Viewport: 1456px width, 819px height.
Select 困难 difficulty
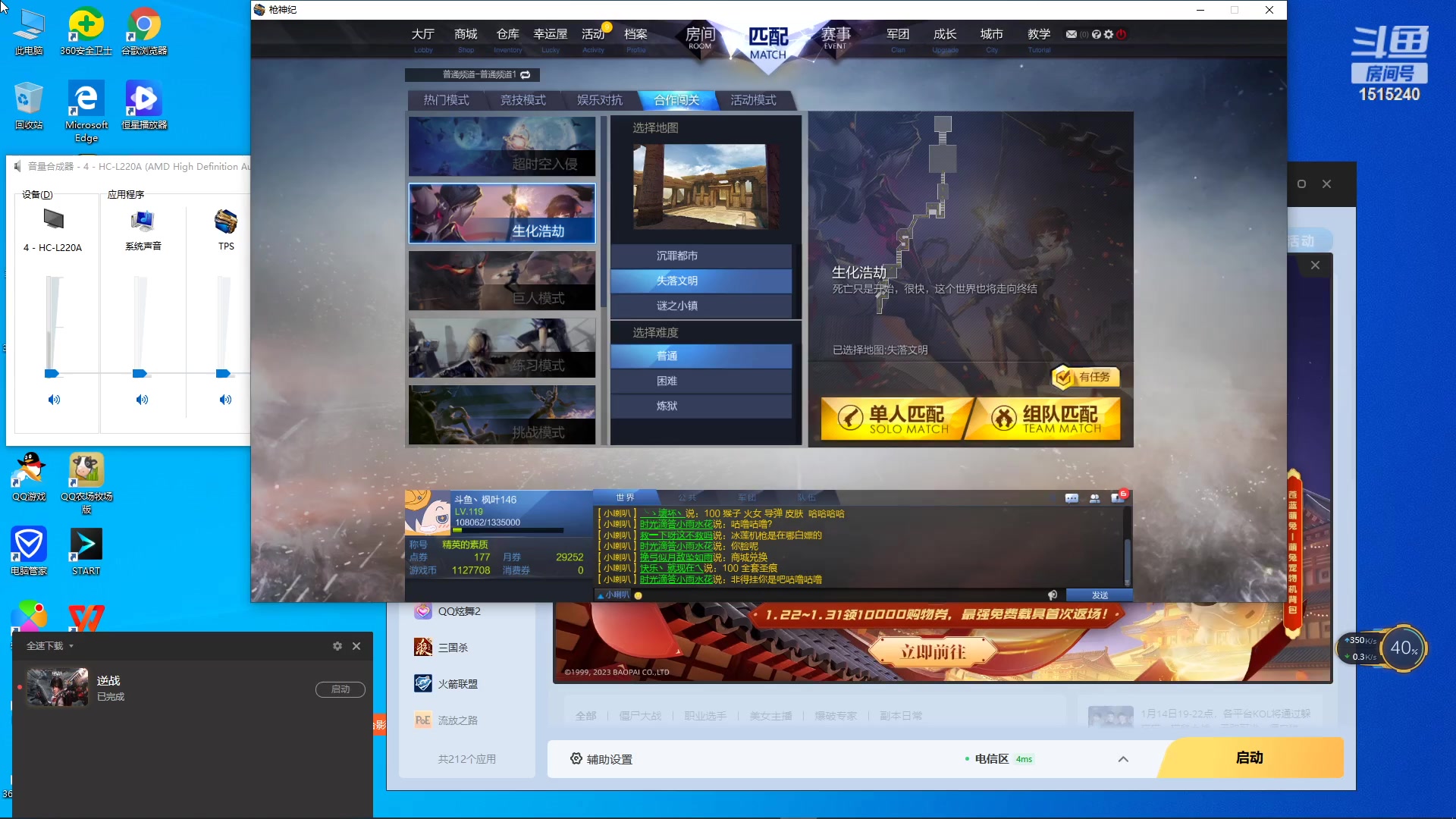click(x=701, y=381)
